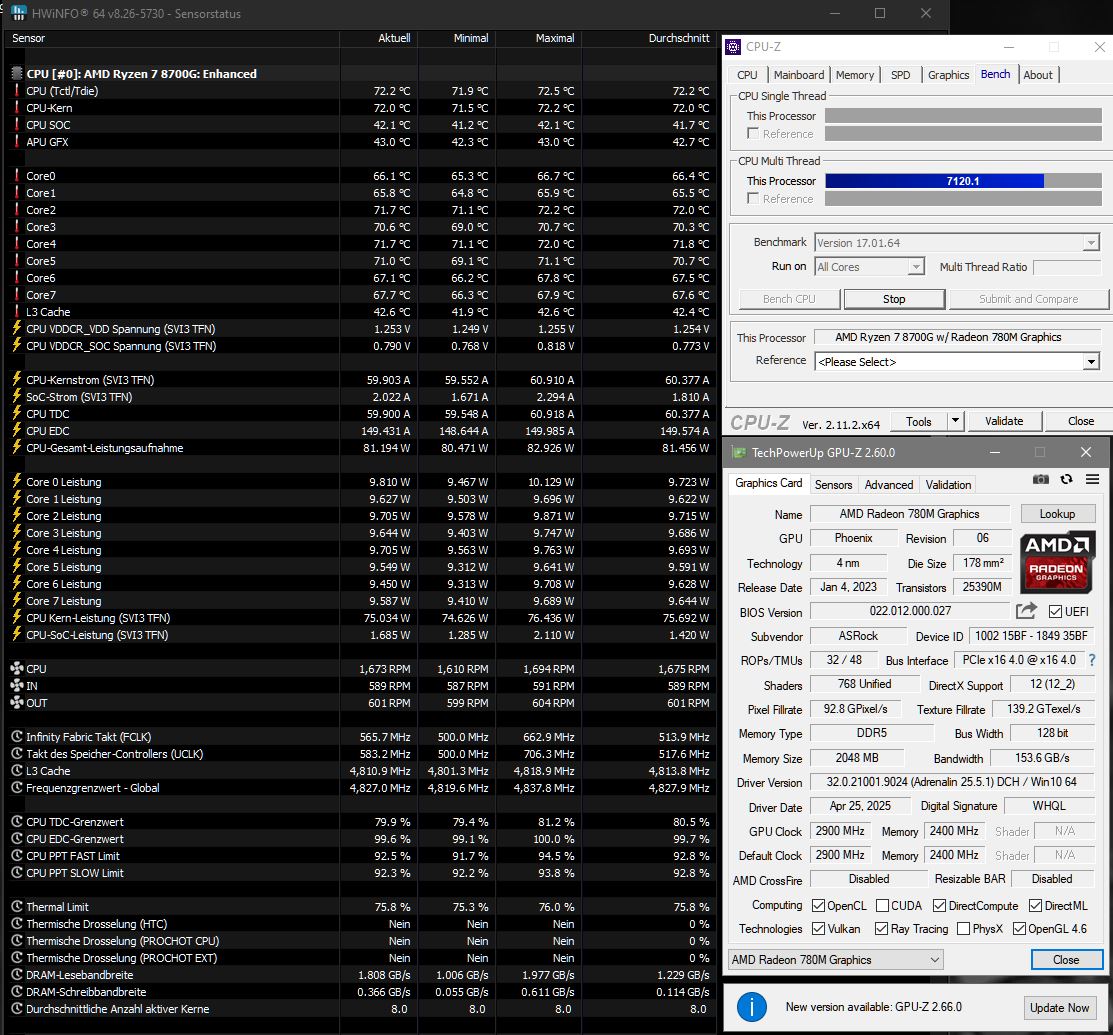Click Multi Thread Reference bar

pyautogui.click(x=963, y=199)
